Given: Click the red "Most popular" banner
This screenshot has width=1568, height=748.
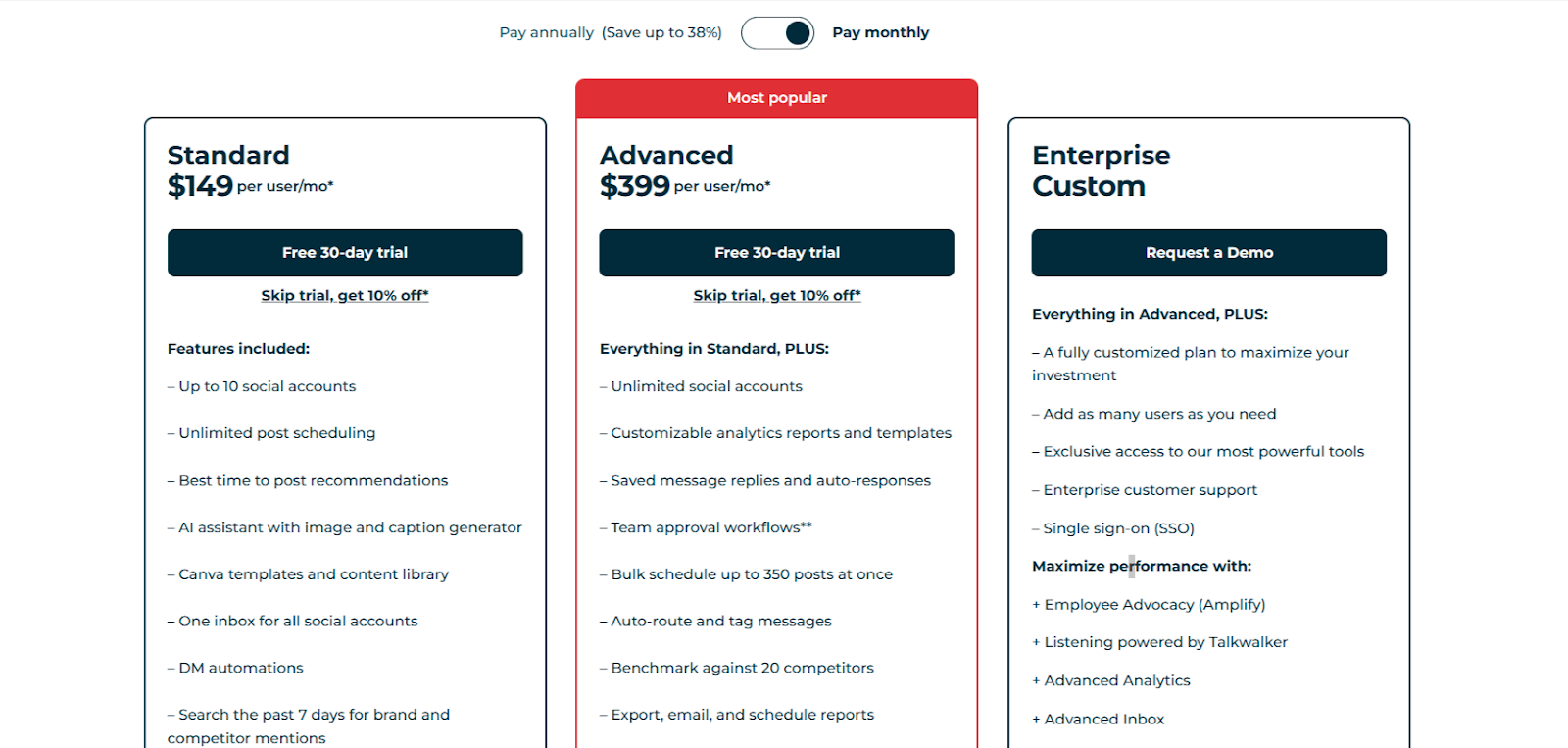Looking at the screenshot, I should coord(776,98).
